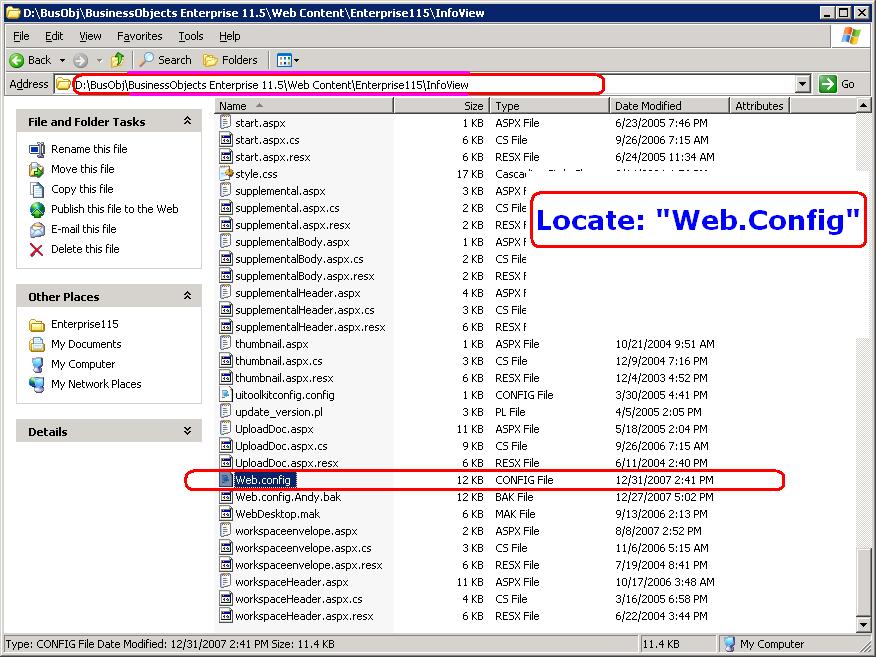This screenshot has width=876, height=657.
Task: Open the Favorites menu
Action: 140,36
